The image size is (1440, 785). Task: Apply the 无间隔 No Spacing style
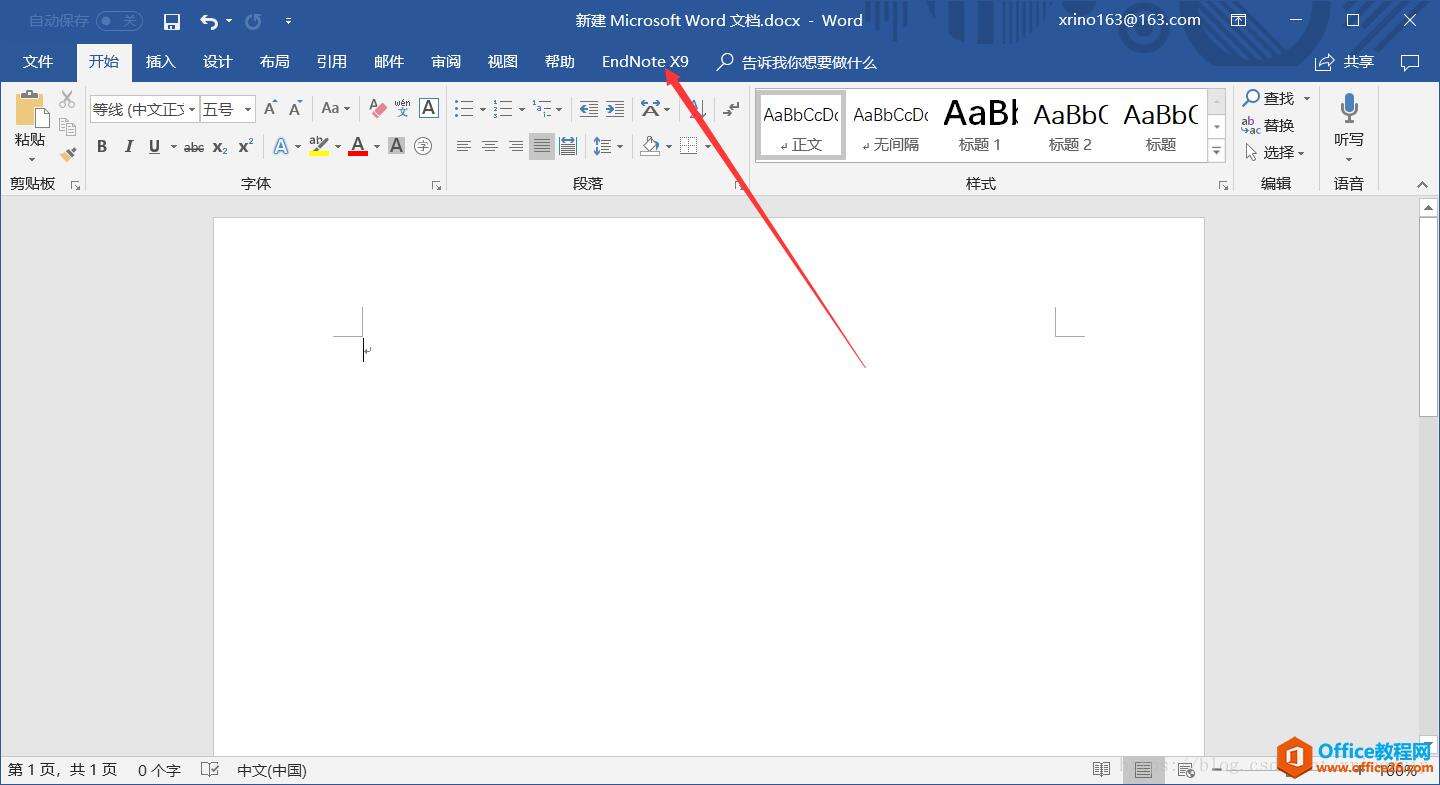890,125
